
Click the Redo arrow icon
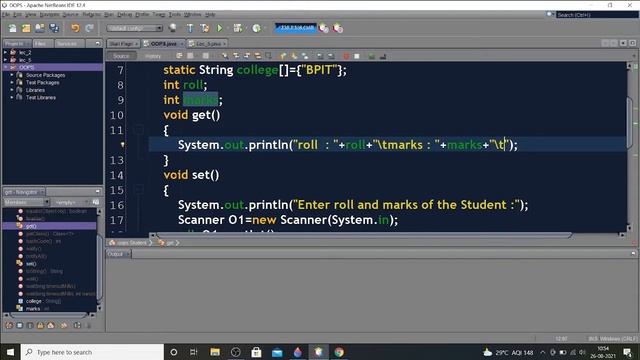coord(89,28)
